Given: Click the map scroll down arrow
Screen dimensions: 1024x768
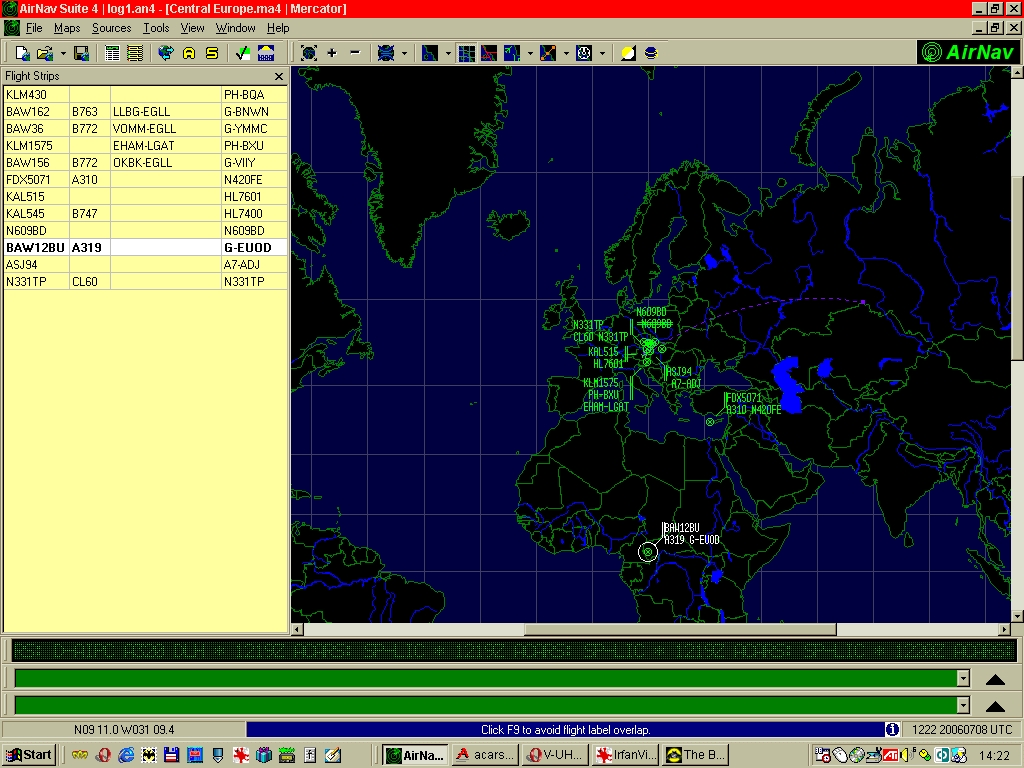Looking at the screenshot, I should pos(1017,616).
